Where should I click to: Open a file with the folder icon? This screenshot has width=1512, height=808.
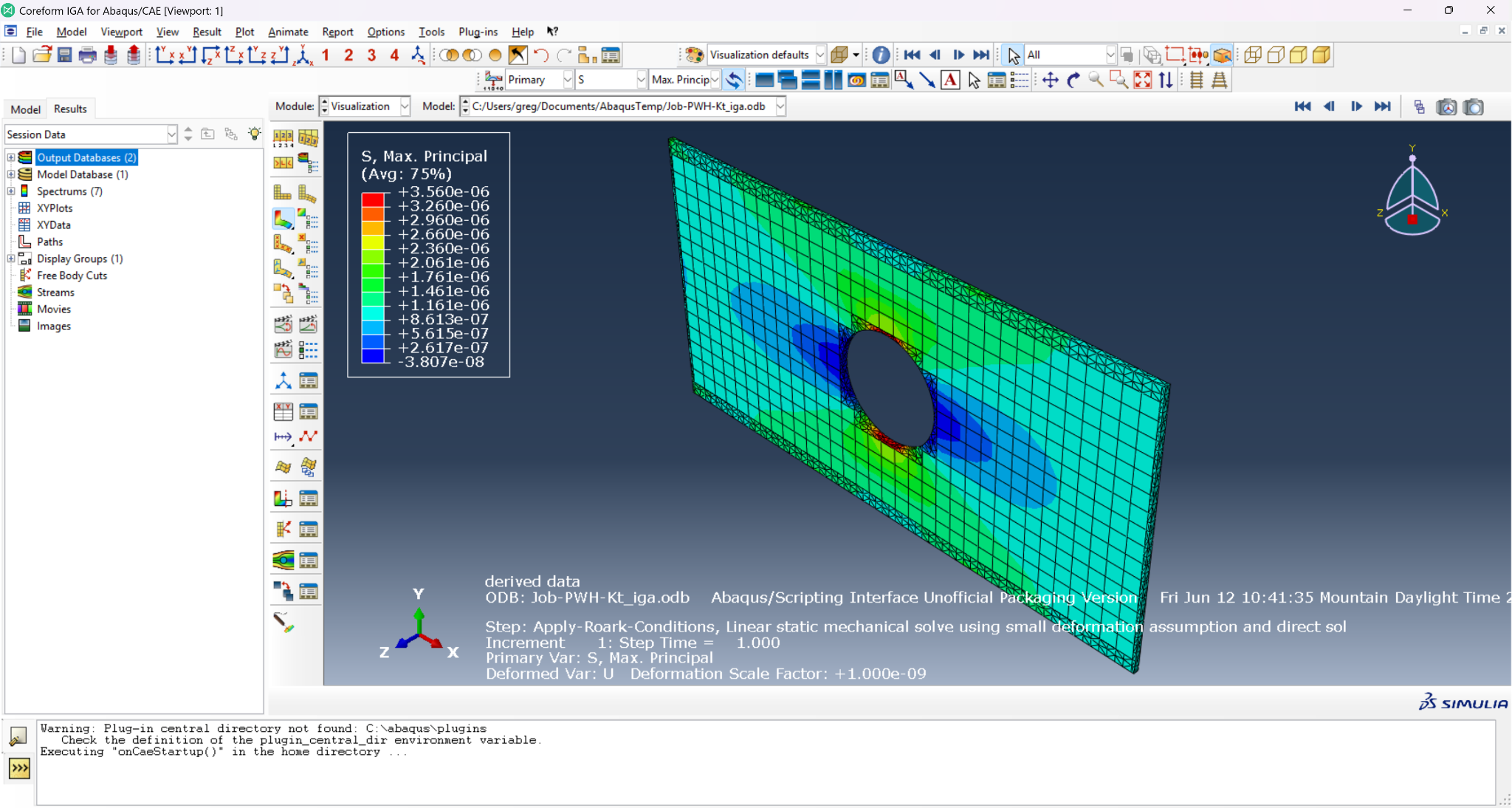click(41, 55)
